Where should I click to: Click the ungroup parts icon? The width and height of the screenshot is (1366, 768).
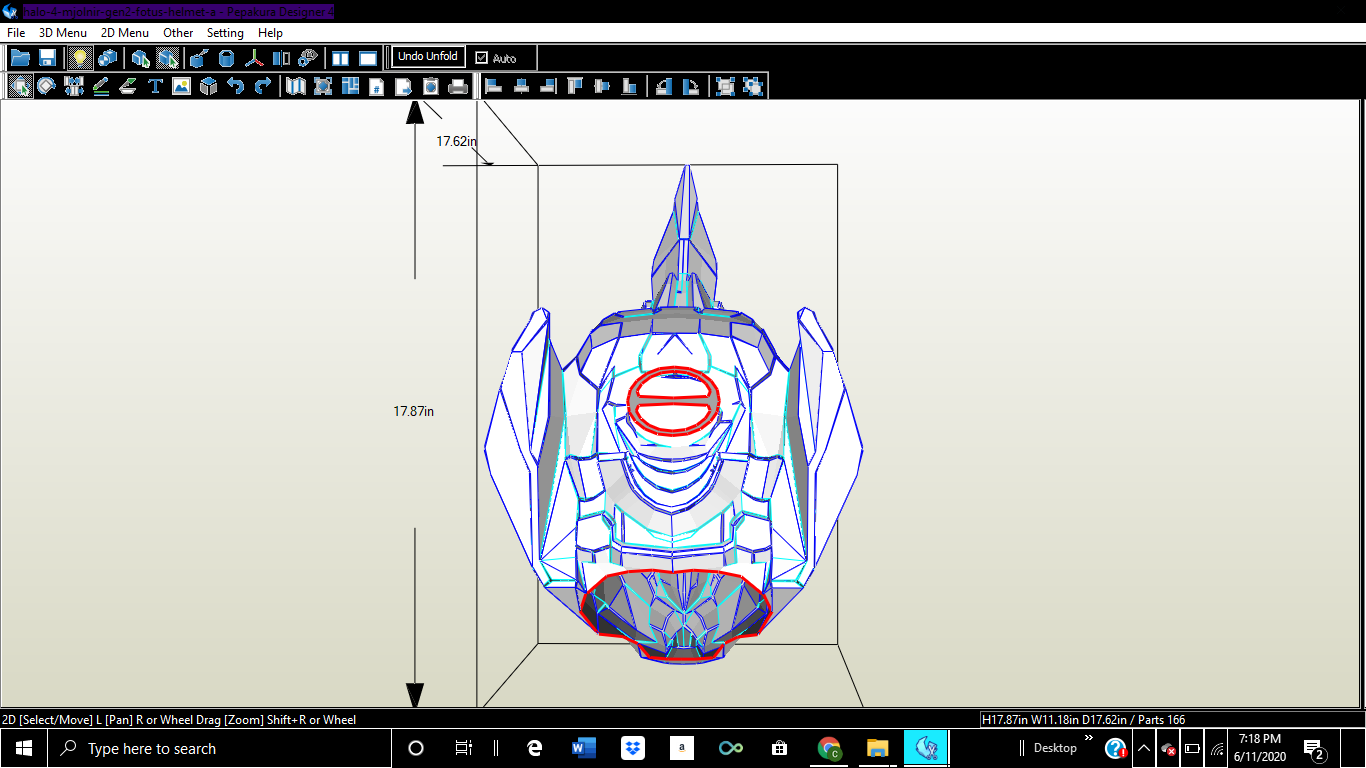(x=752, y=86)
